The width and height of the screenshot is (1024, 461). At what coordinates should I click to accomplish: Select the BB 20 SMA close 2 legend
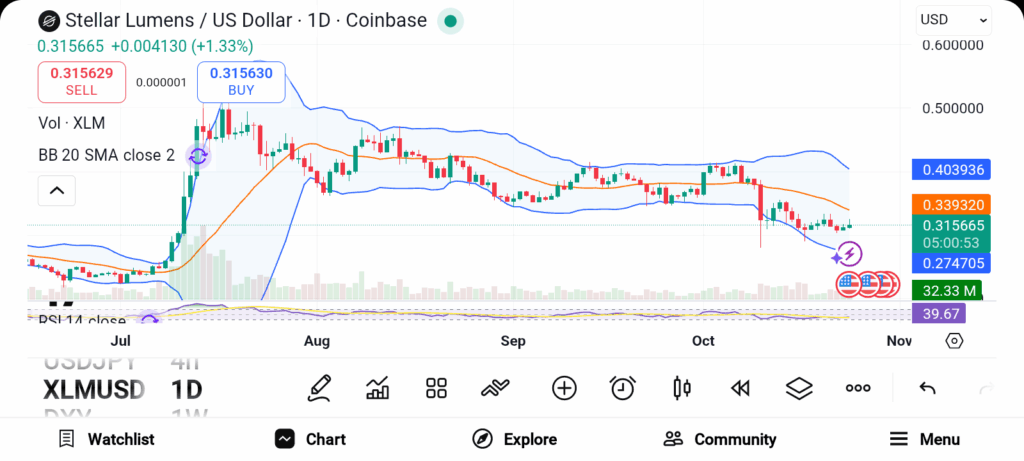coord(107,155)
